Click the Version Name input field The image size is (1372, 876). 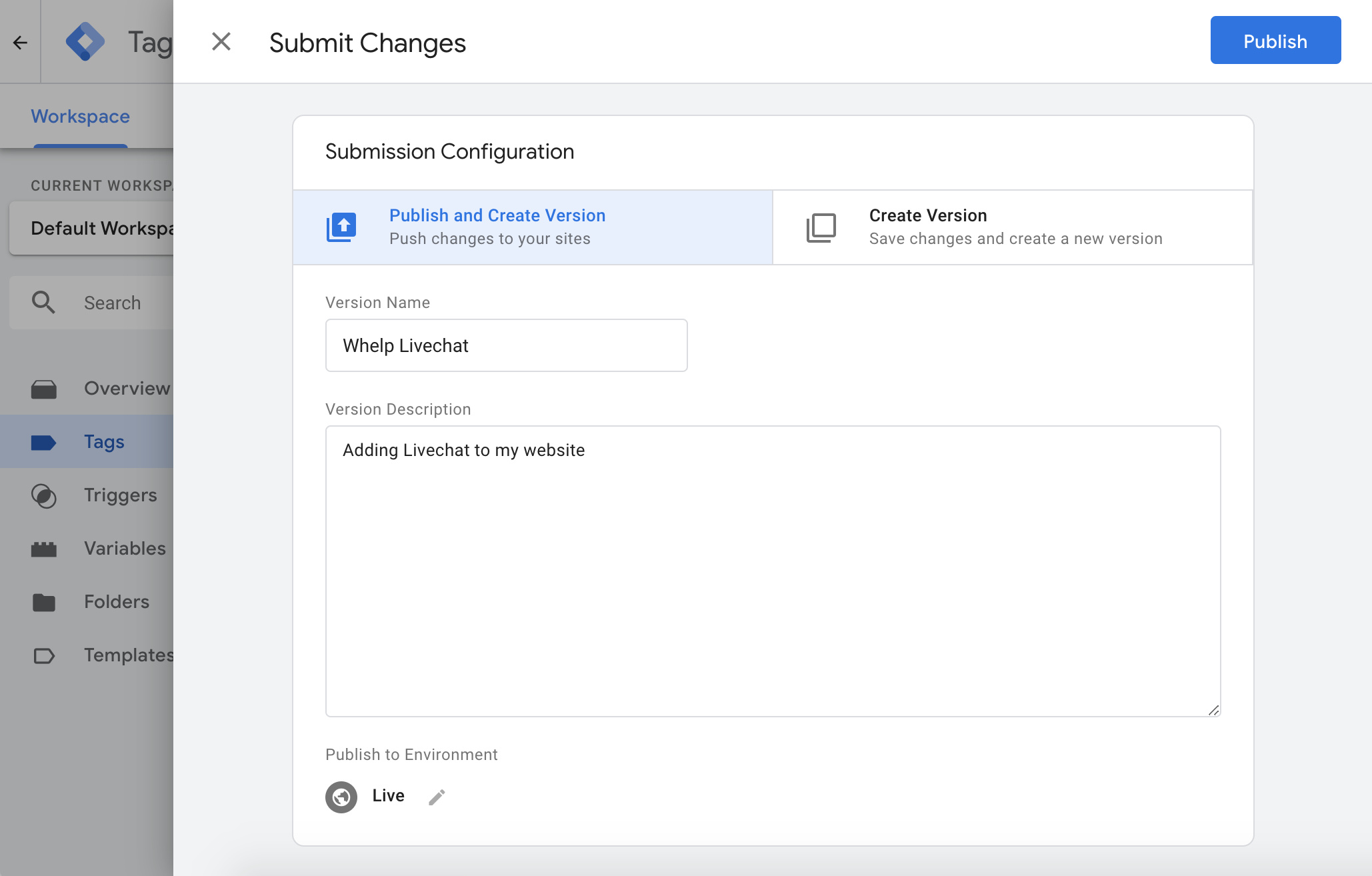click(507, 345)
